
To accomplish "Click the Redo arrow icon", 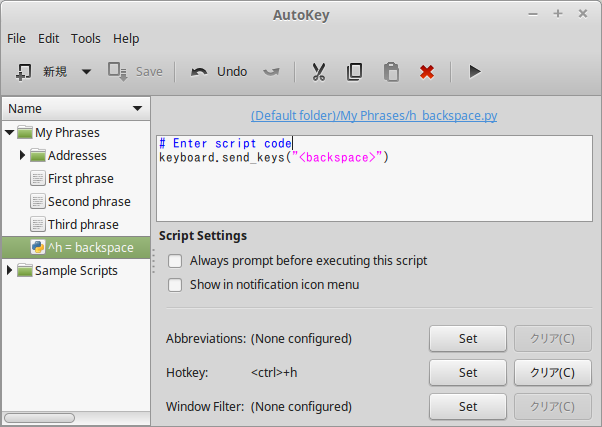I will pos(271,72).
